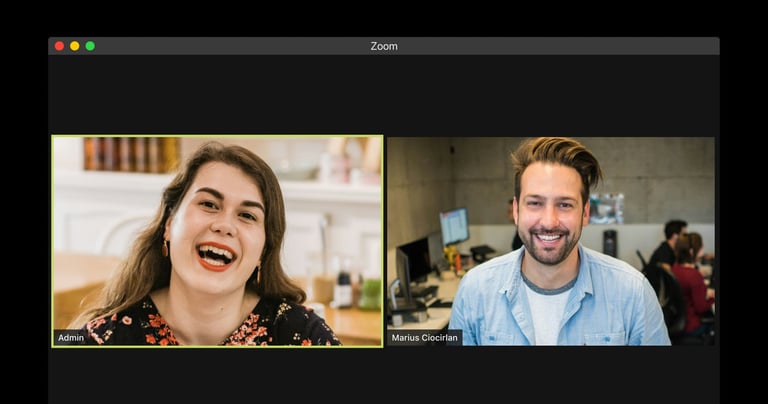Image resolution: width=768 pixels, height=404 pixels.
Task: Close the Zoom window using red button
Action: pyautogui.click(x=59, y=46)
